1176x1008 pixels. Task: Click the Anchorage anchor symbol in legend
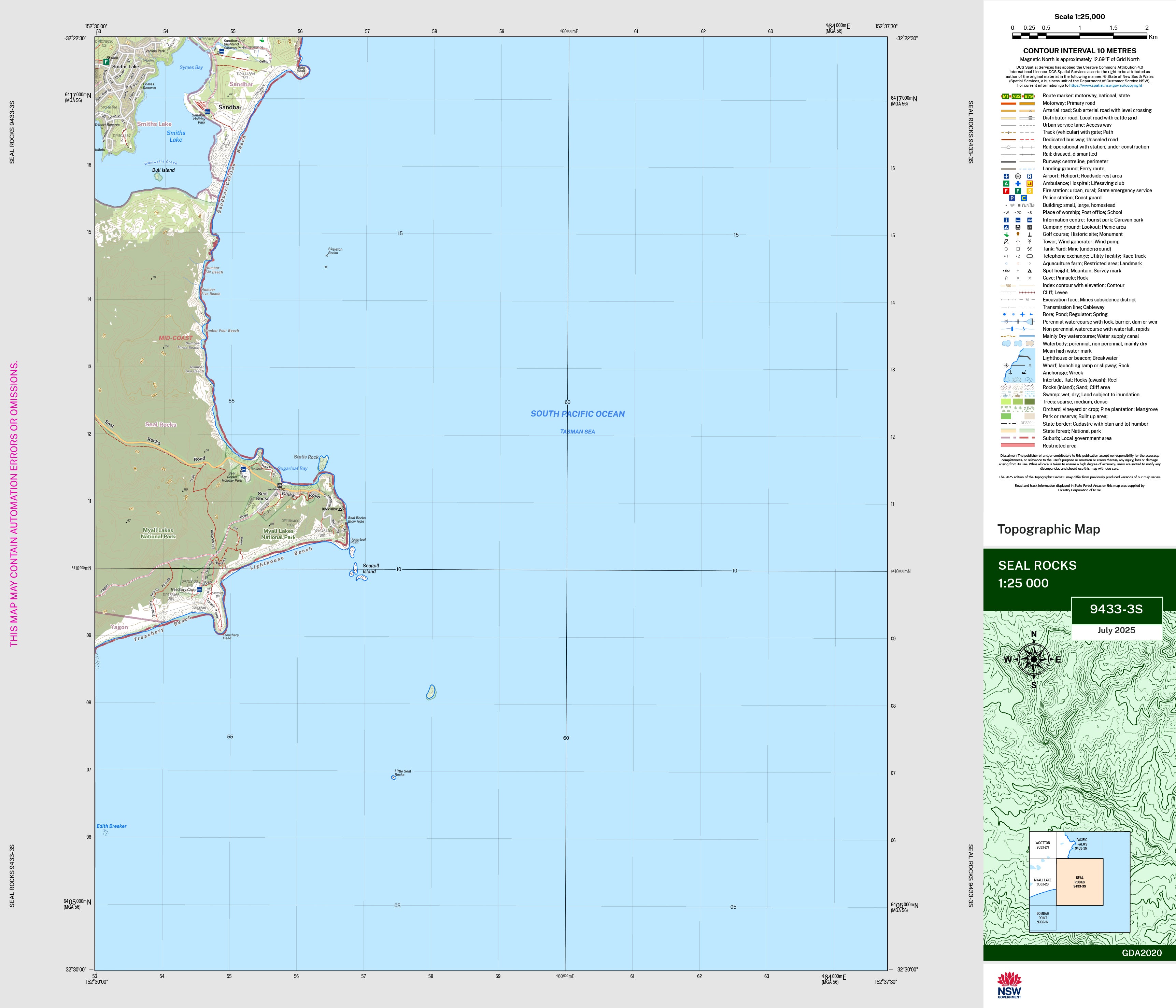1010,373
